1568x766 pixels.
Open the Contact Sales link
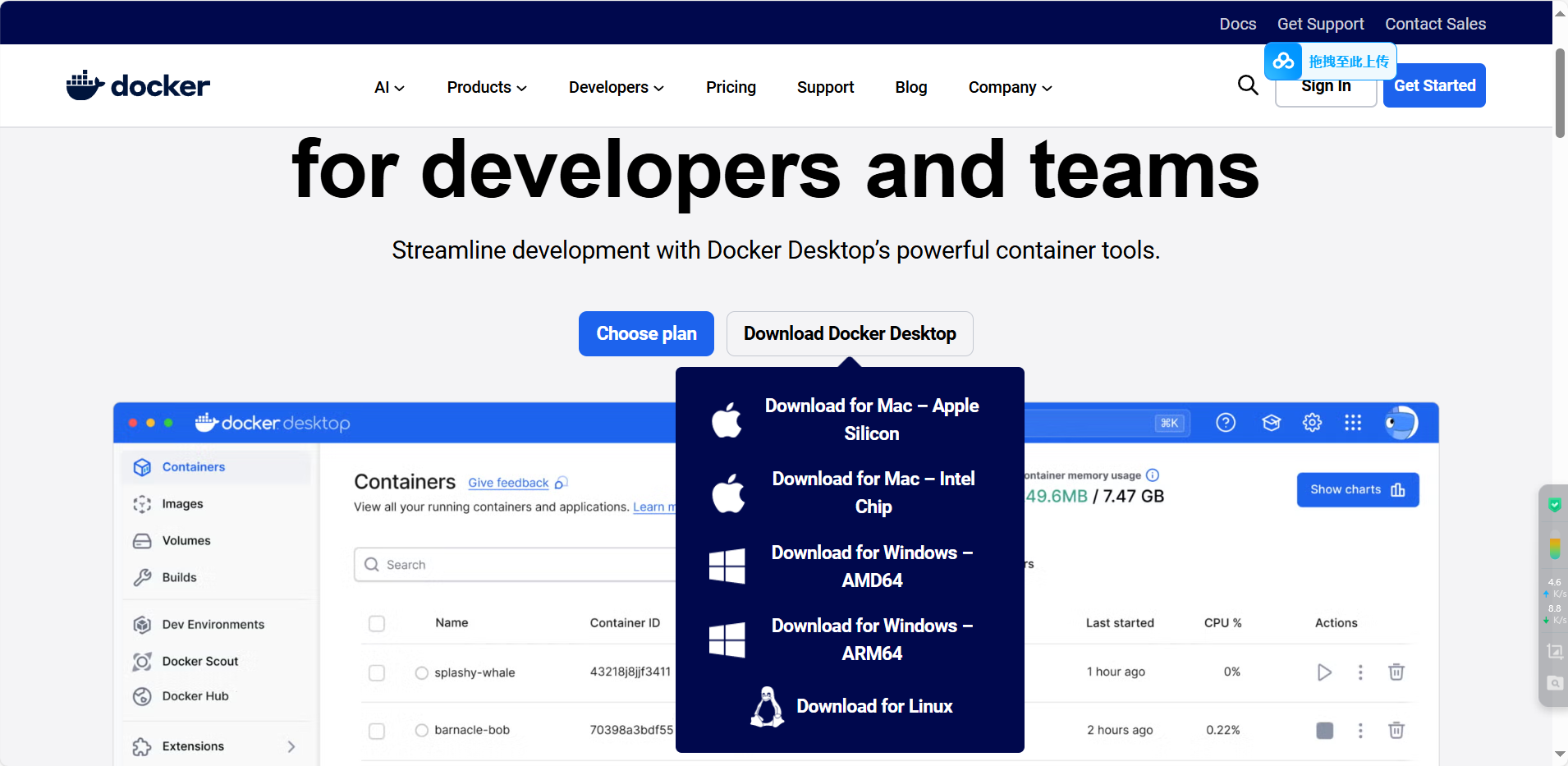pyautogui.click(x=1436, y=24)
